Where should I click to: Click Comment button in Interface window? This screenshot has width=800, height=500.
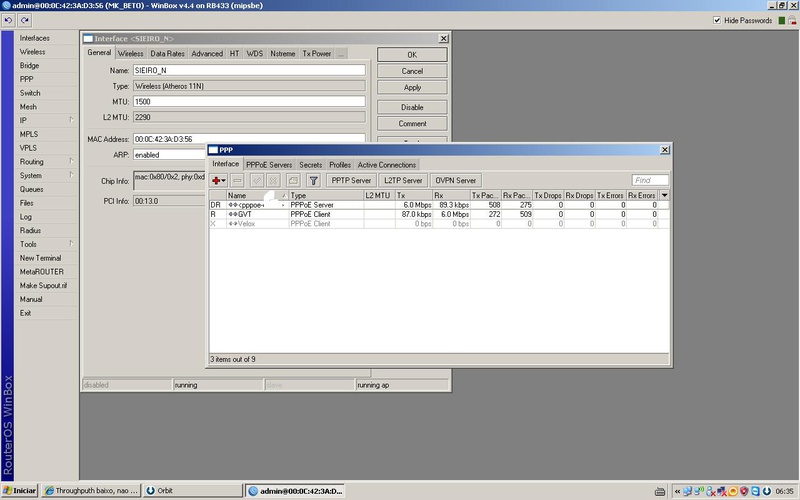(x=412, y=124)
